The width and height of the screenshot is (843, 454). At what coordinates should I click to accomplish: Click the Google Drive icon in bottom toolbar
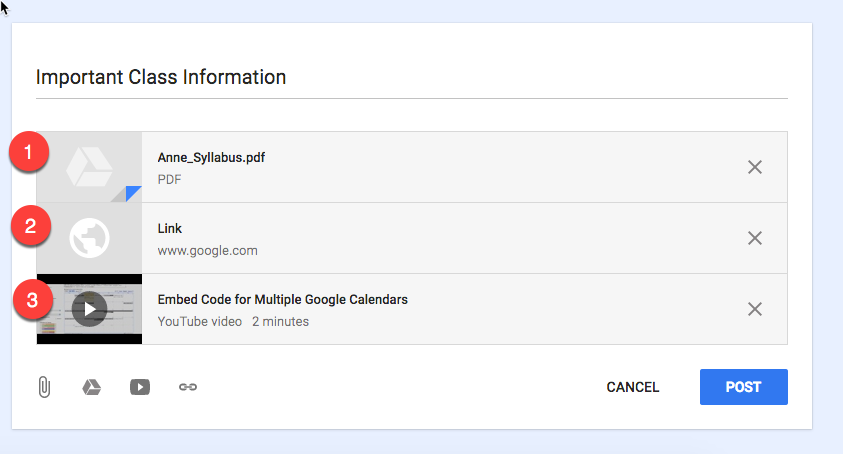point(91,387)
